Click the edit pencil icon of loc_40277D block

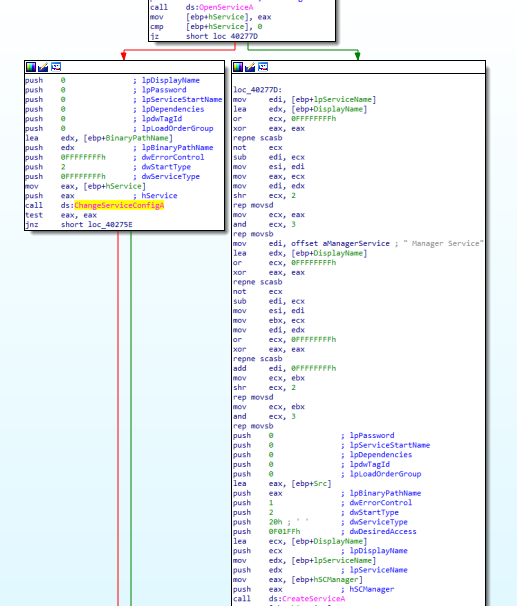[250, 67]
